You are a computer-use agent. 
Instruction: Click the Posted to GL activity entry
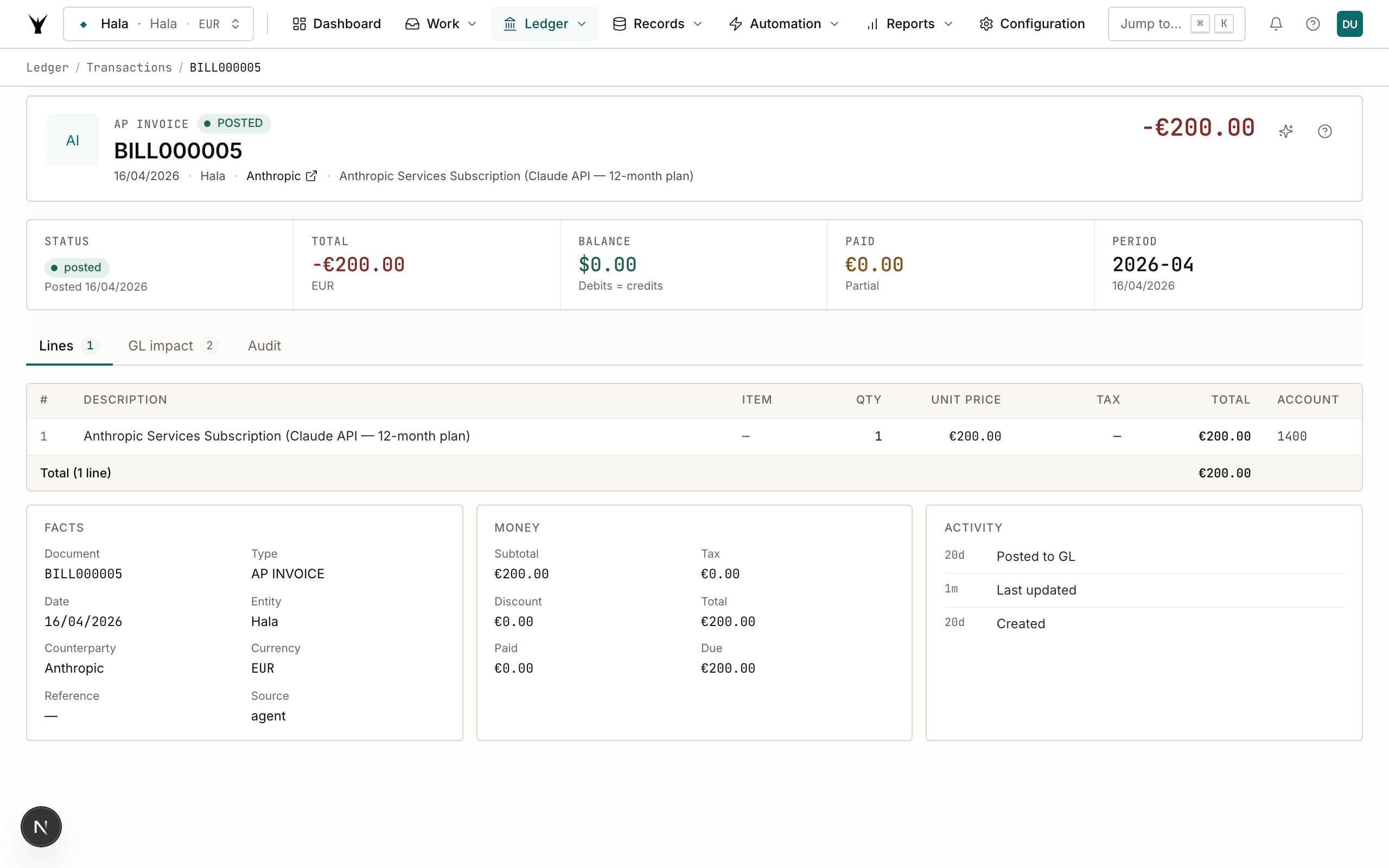click(1144, 556)
